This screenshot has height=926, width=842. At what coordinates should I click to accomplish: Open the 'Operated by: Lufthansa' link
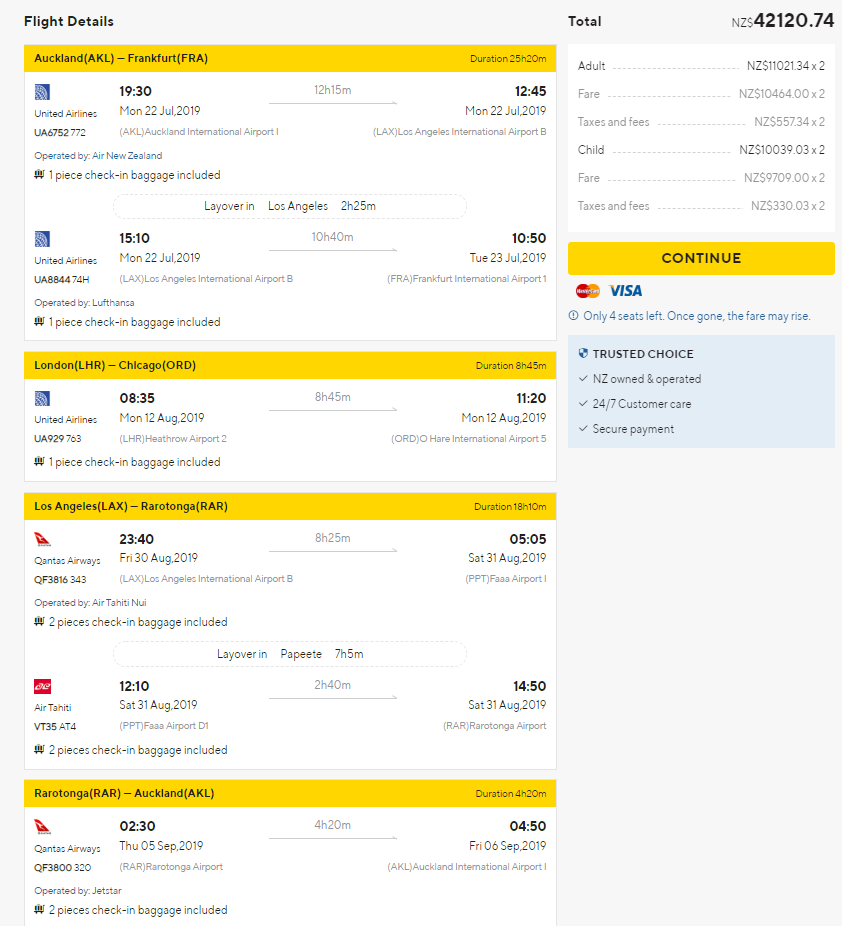(84, 303)
